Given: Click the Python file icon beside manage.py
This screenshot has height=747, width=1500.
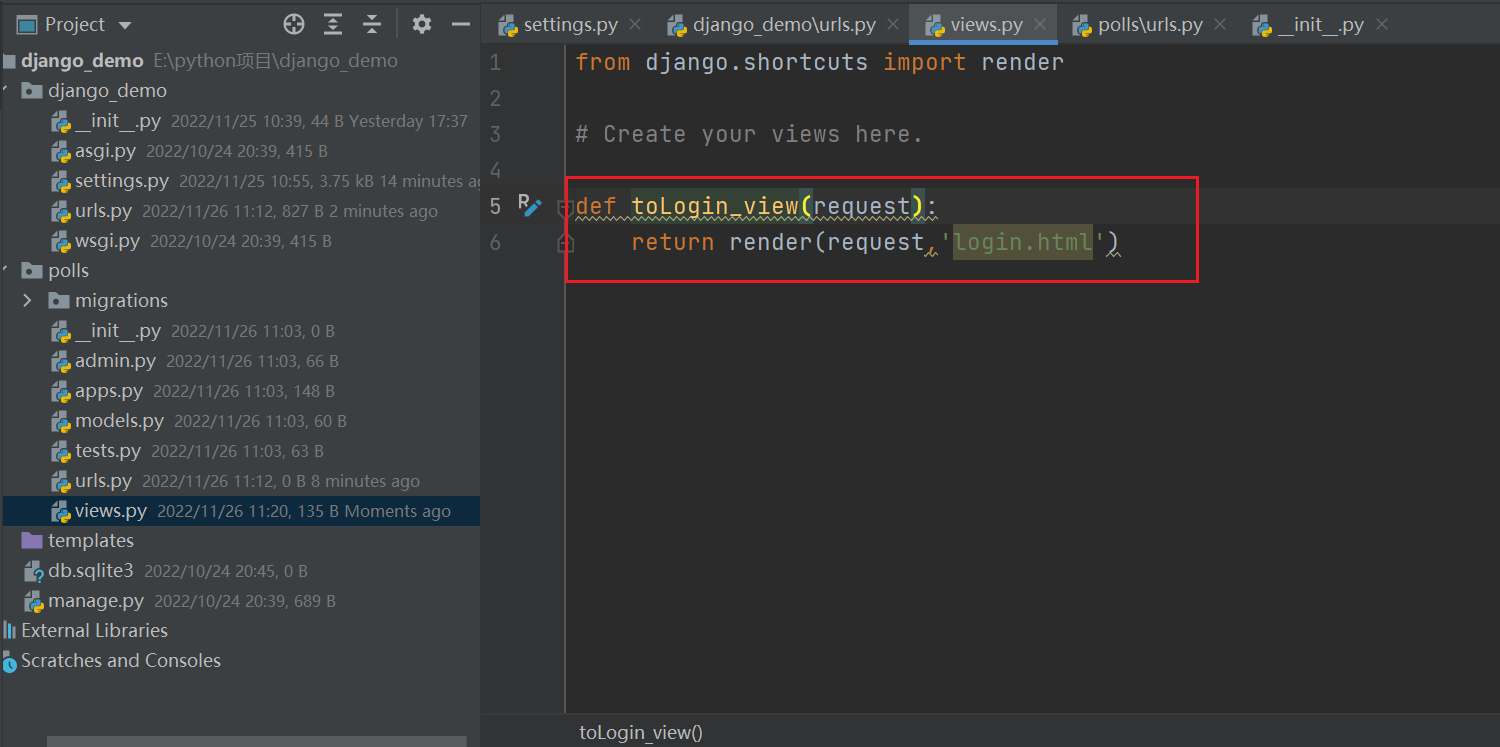Looking at the screenshot, I should (33, 602).
